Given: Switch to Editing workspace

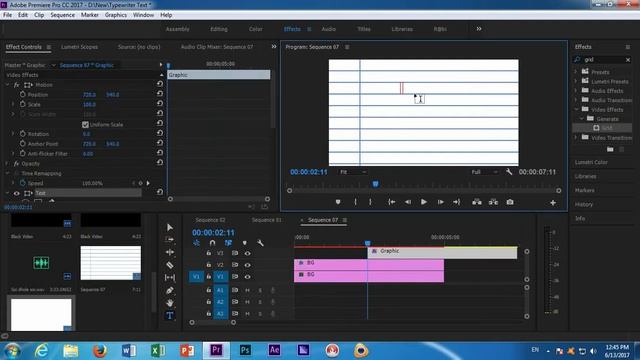Looking at the screenshot, I should pos(219,29).
